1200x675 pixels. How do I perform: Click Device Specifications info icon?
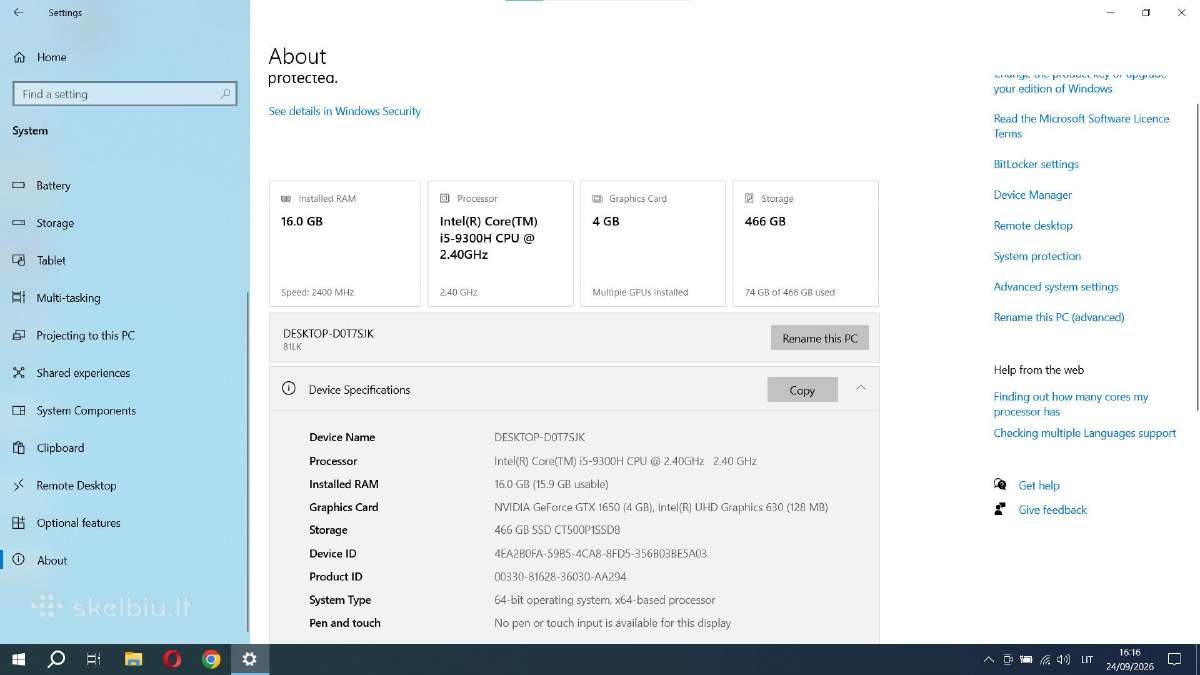[x=289, y=389]
